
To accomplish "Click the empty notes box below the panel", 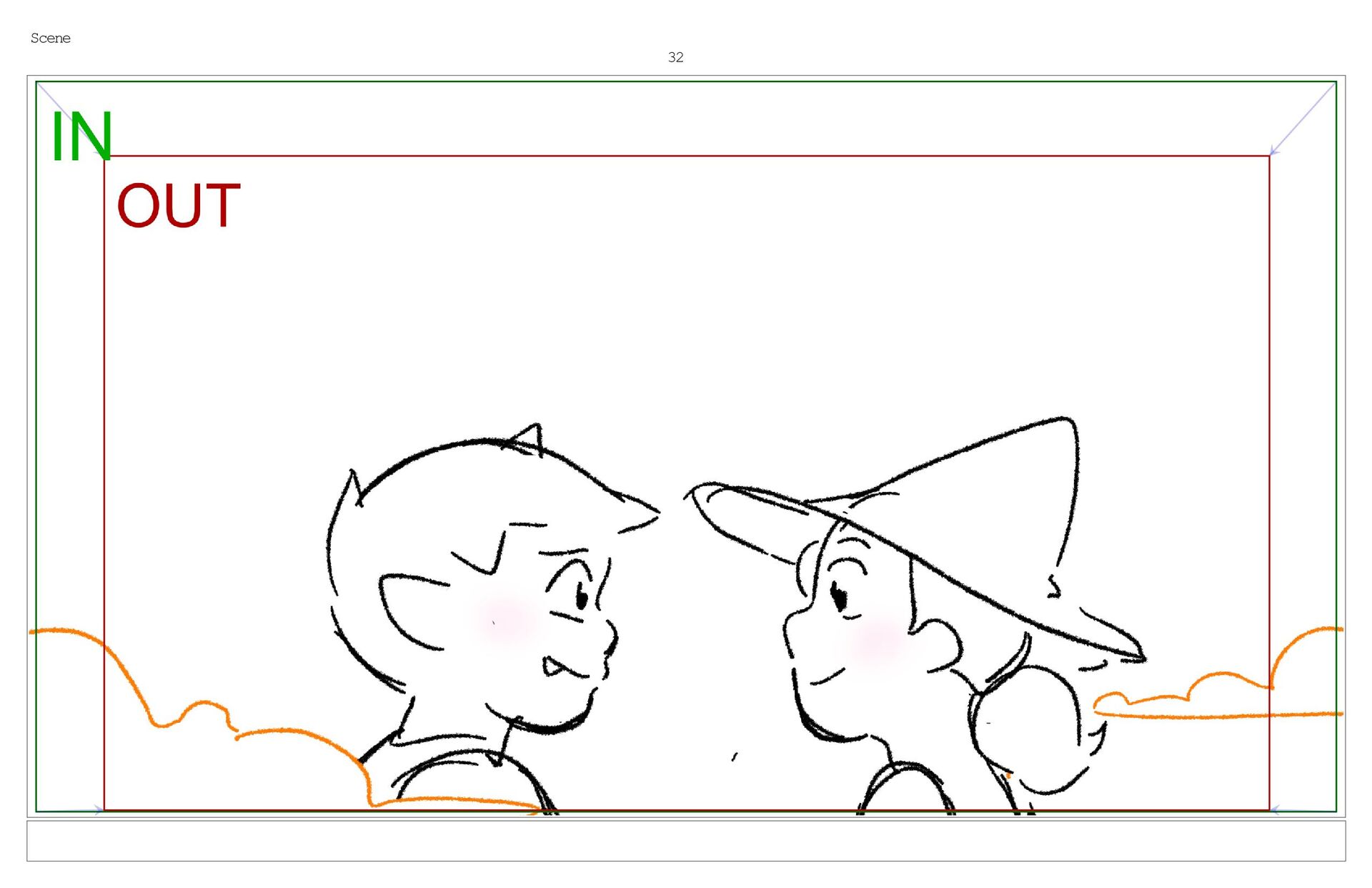I will 686,841.
